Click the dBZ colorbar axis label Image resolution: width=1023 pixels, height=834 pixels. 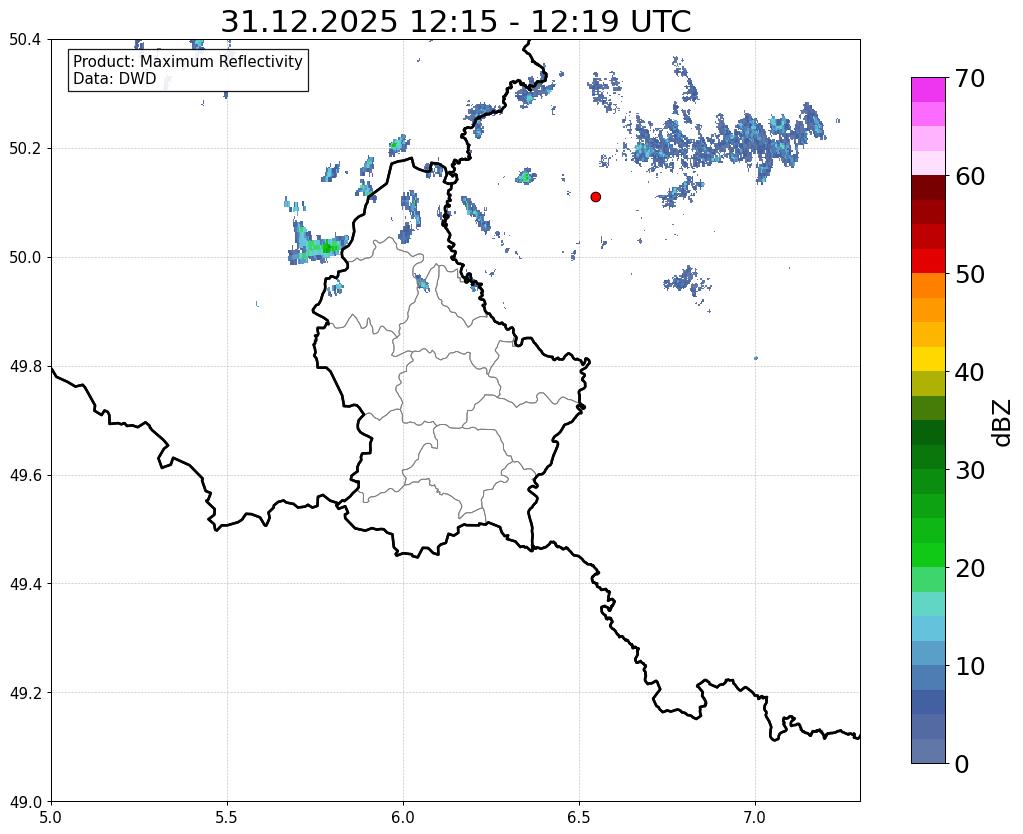pos(1003,422)
